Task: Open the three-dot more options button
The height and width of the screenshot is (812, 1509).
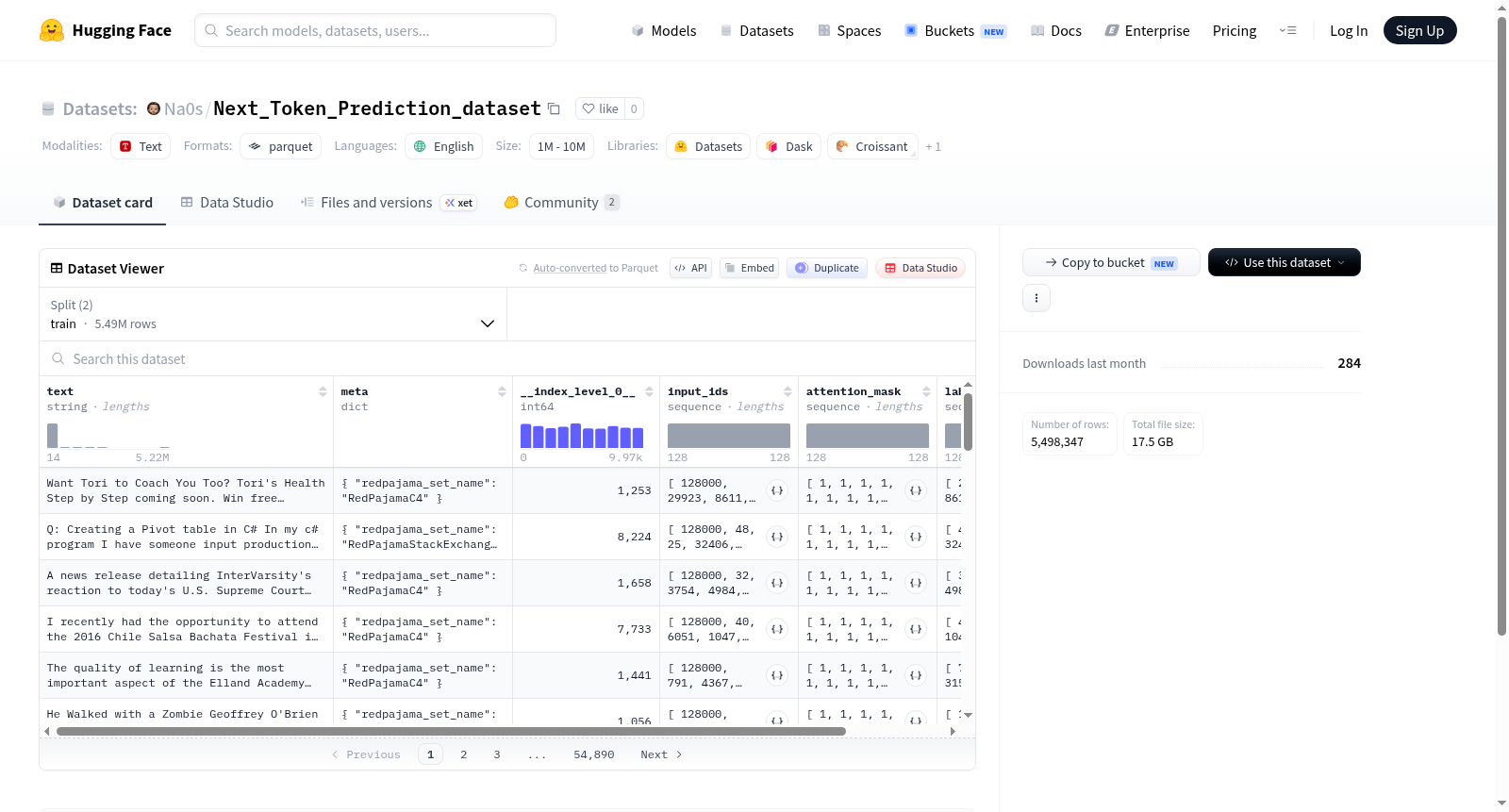Action: (x=1036, y=298)
